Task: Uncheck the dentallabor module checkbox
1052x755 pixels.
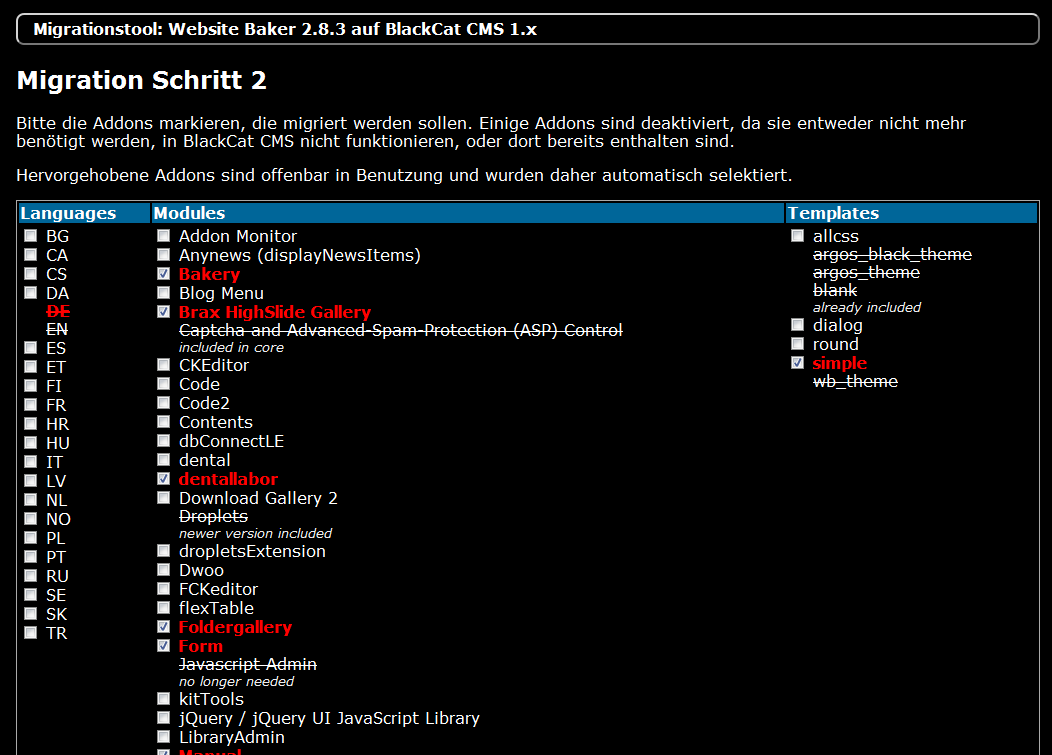Action: [x=164, y=479]
